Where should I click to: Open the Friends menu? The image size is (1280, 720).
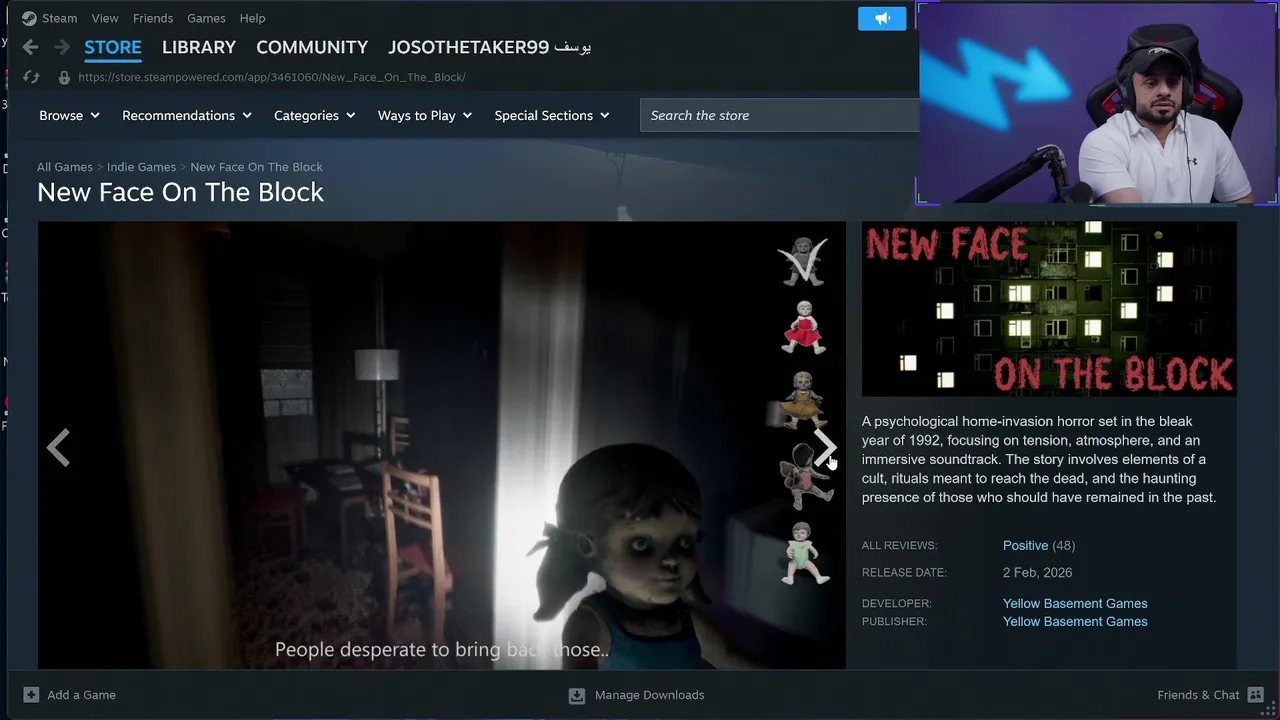pyautogui.click(x=153, y=18)
